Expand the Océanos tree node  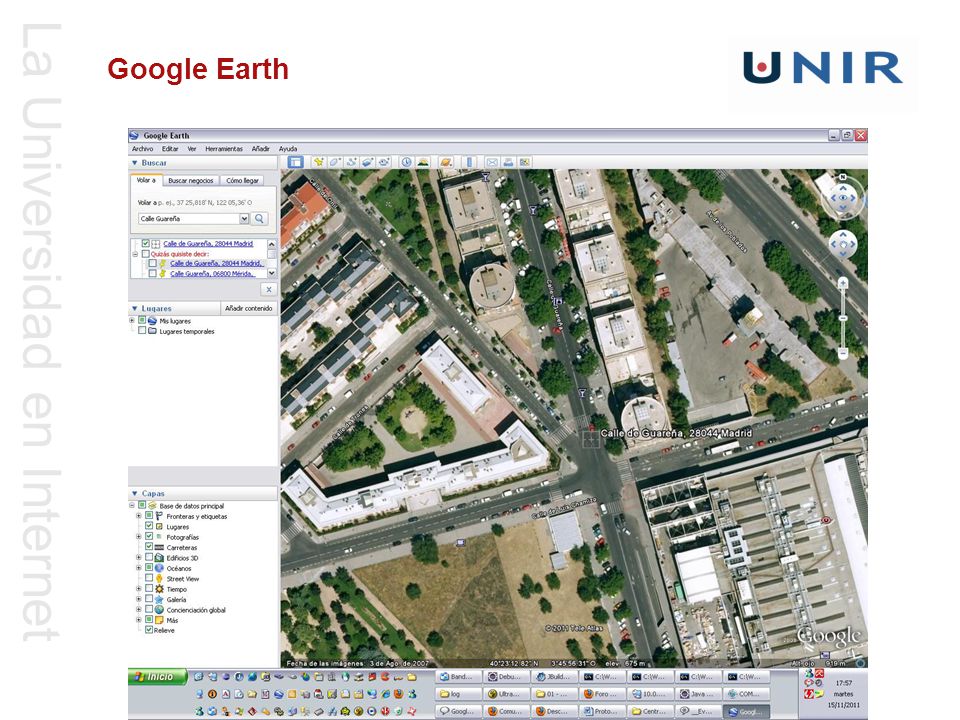coord(139,568)
